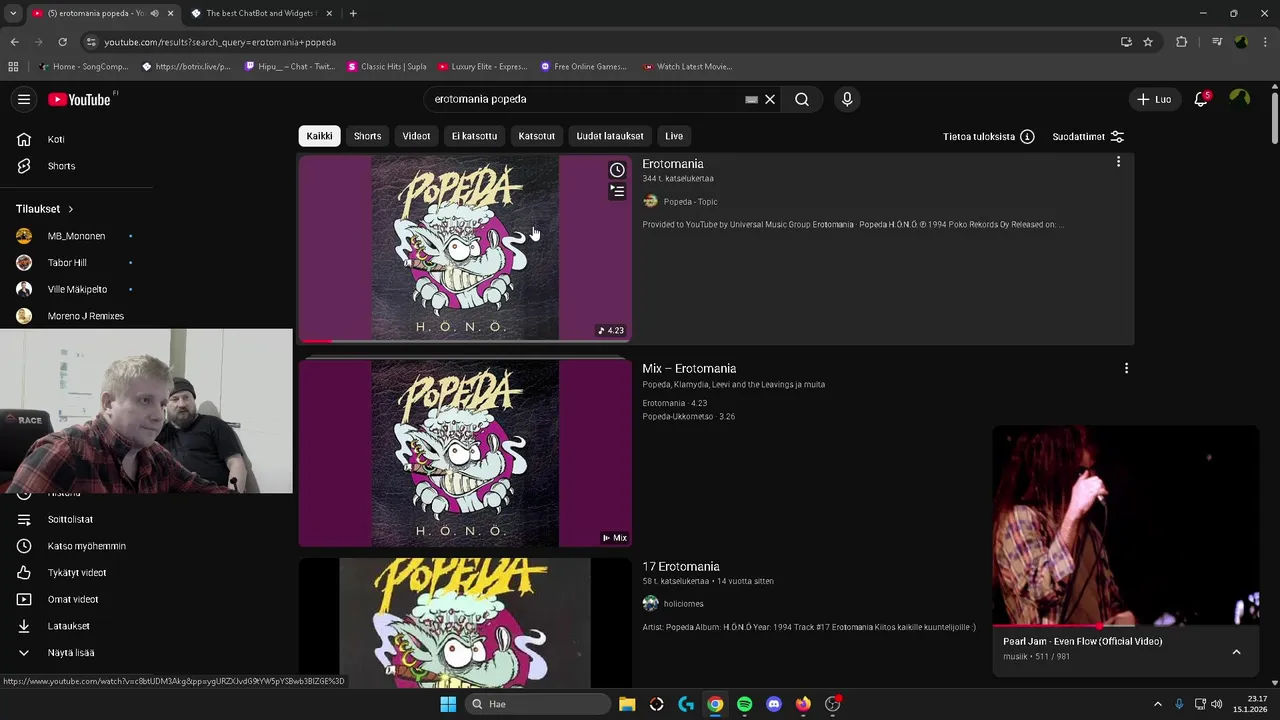Seek within the miniplayer progress bar
This screenshot has width=1280, height=720.
coord(1125,626)
